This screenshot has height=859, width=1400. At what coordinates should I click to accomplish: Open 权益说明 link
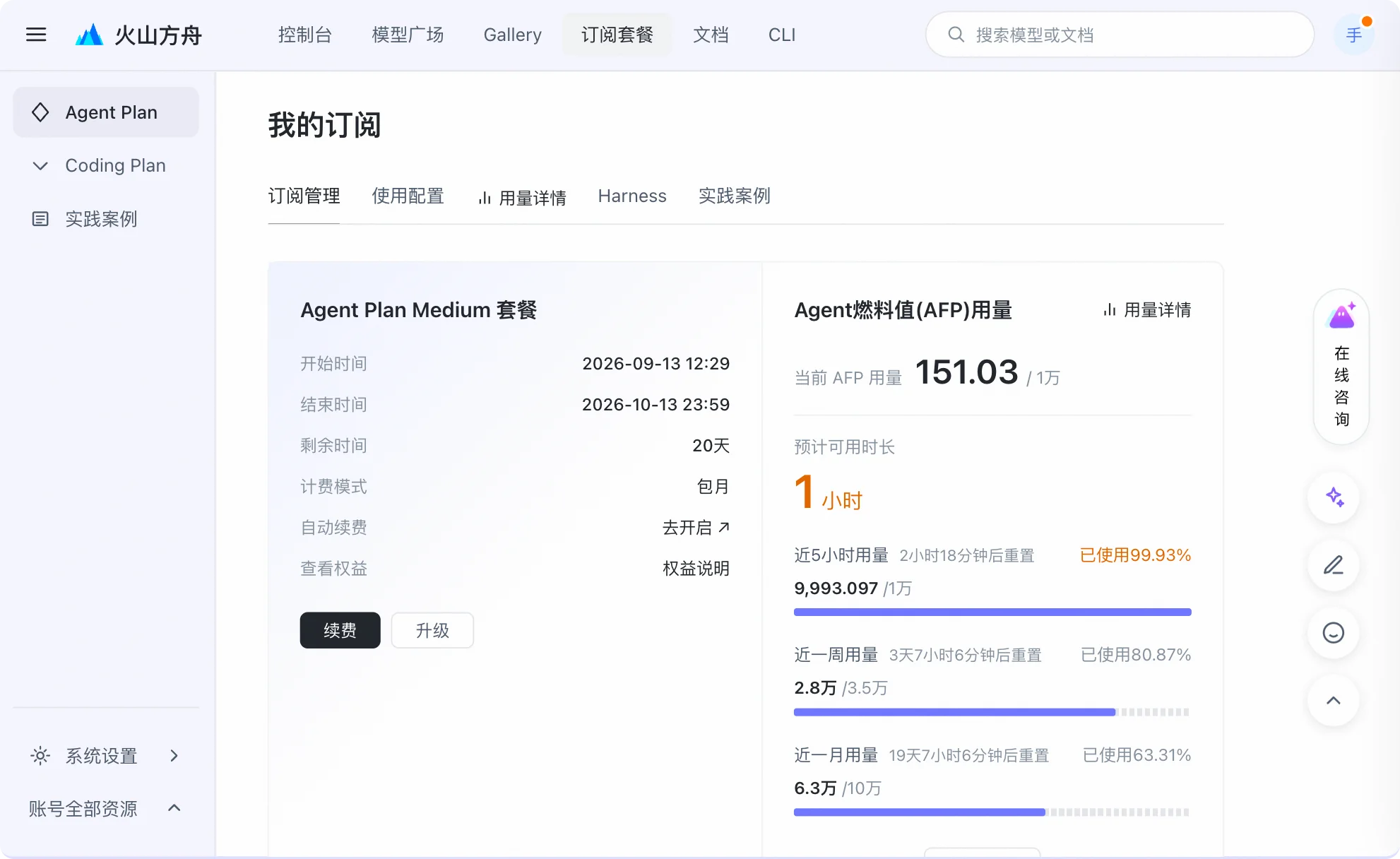point(696,568)
